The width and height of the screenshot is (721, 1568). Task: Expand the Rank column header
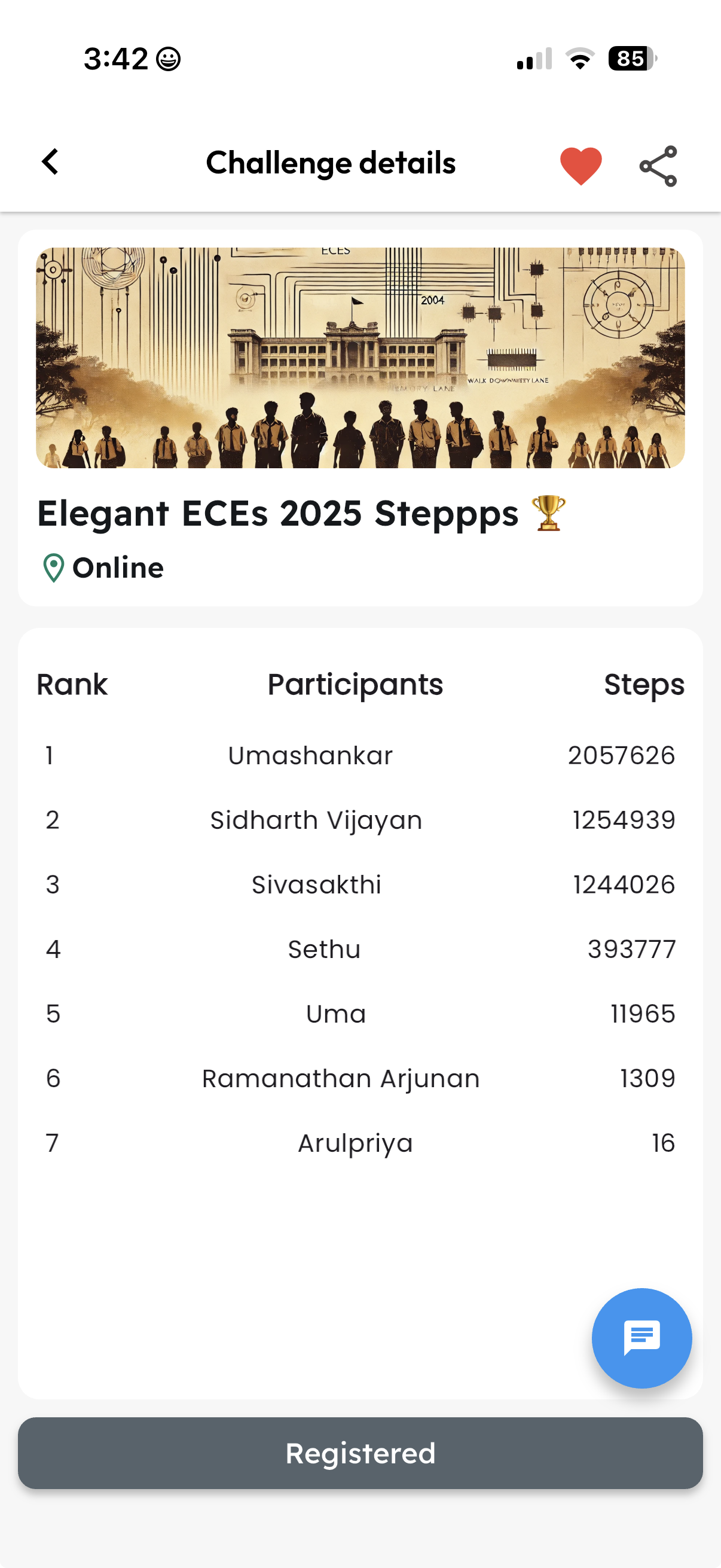pos(72,684)
